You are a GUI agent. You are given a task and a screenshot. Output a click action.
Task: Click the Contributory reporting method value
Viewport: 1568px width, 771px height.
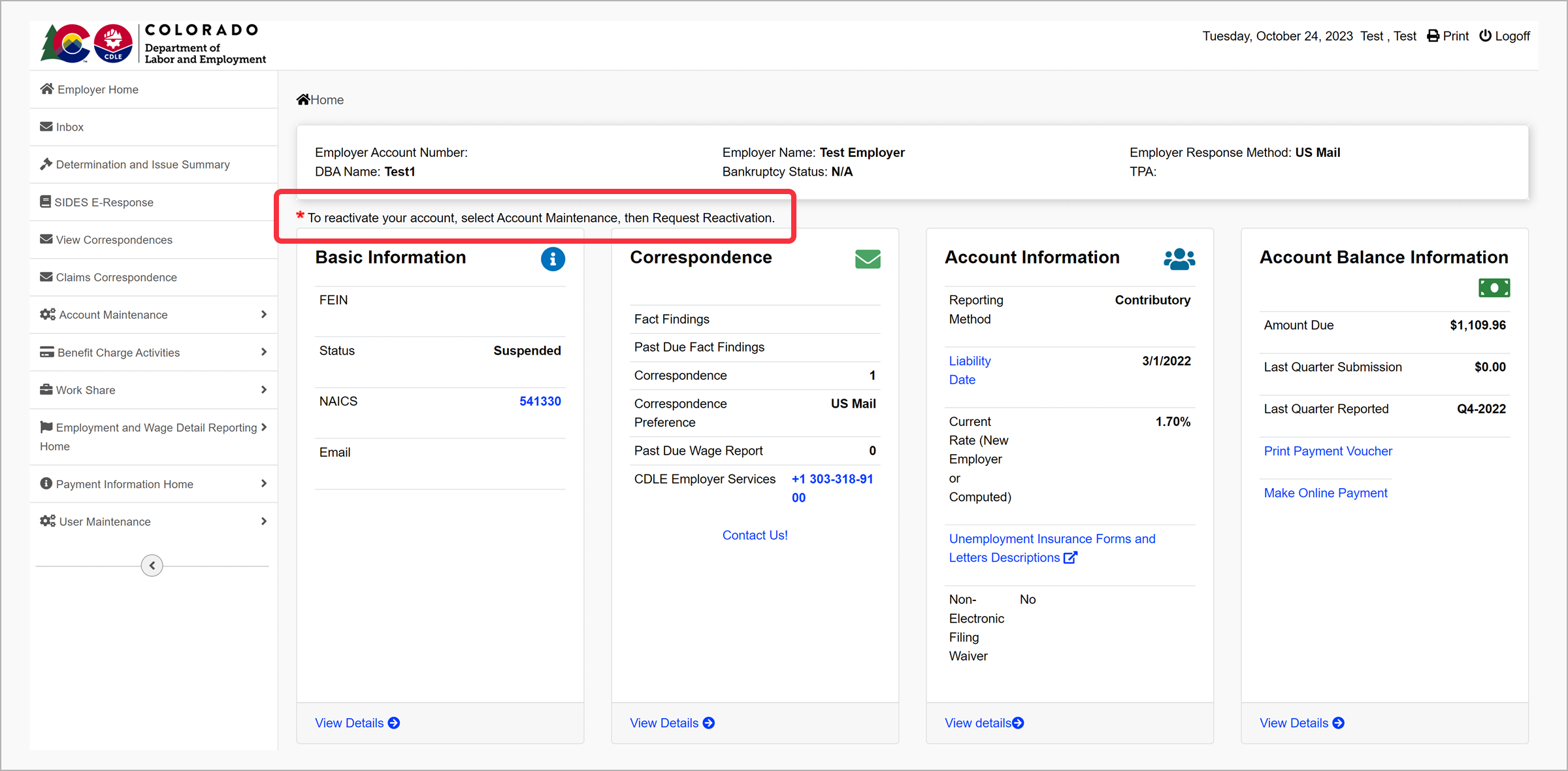coord(1152,300)
